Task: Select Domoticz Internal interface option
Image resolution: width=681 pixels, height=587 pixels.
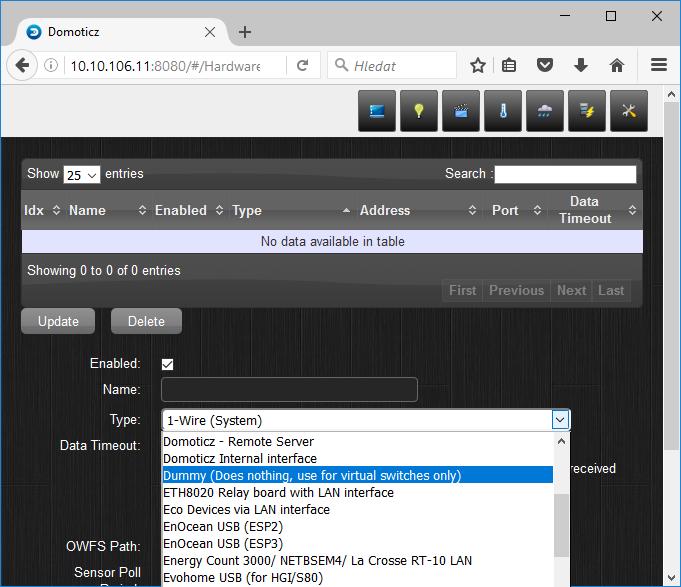Action: 357,458
